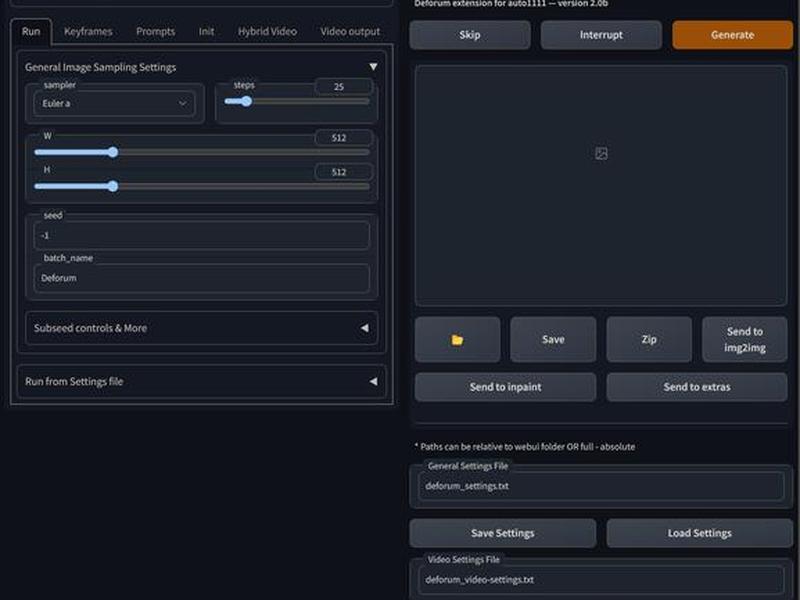The width and height of the screenshot is (800, 600).
Task: Open the Init tab
Action: pos(206,32)
